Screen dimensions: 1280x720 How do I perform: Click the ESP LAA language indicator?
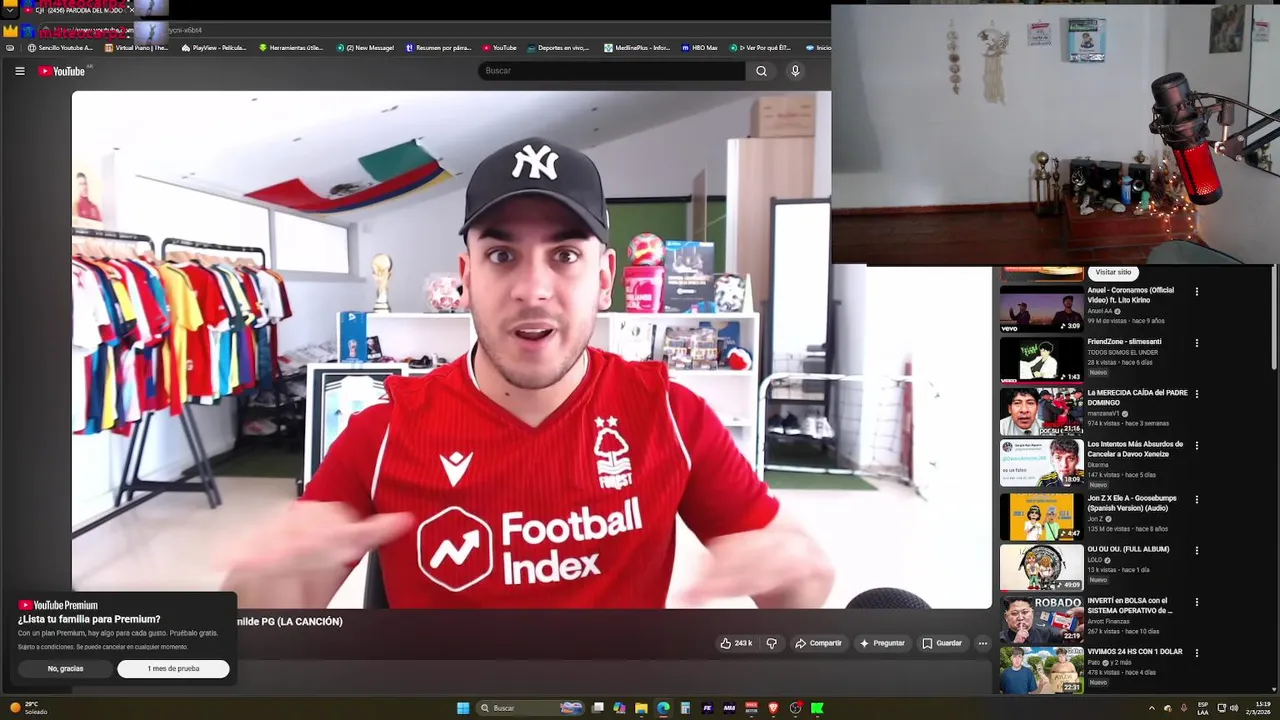[x=1203, y=708]
